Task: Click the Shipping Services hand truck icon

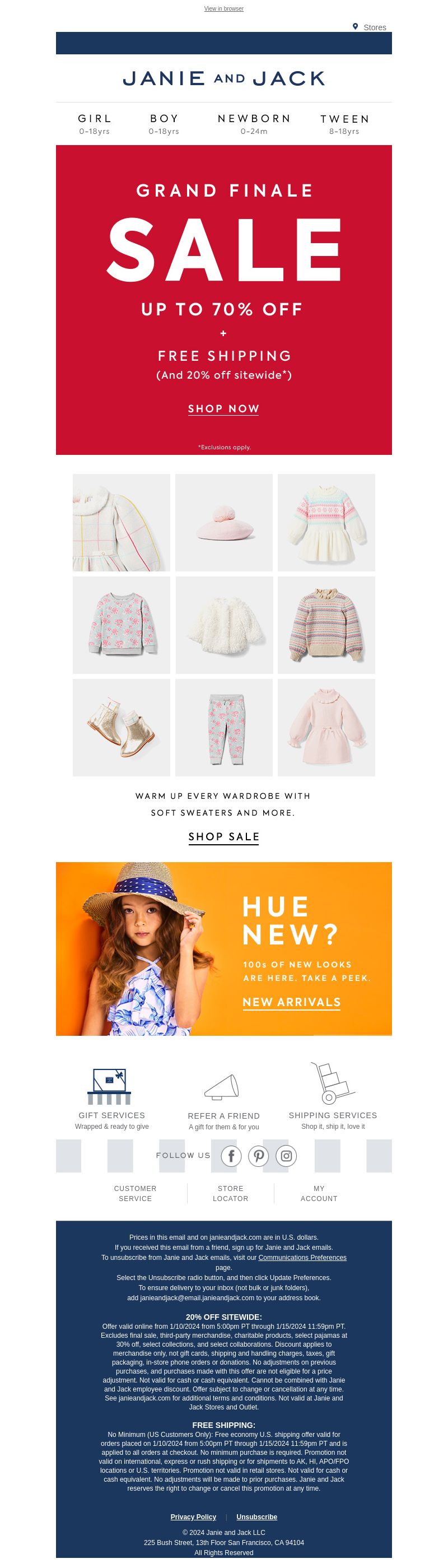Action: point(332,1083)
